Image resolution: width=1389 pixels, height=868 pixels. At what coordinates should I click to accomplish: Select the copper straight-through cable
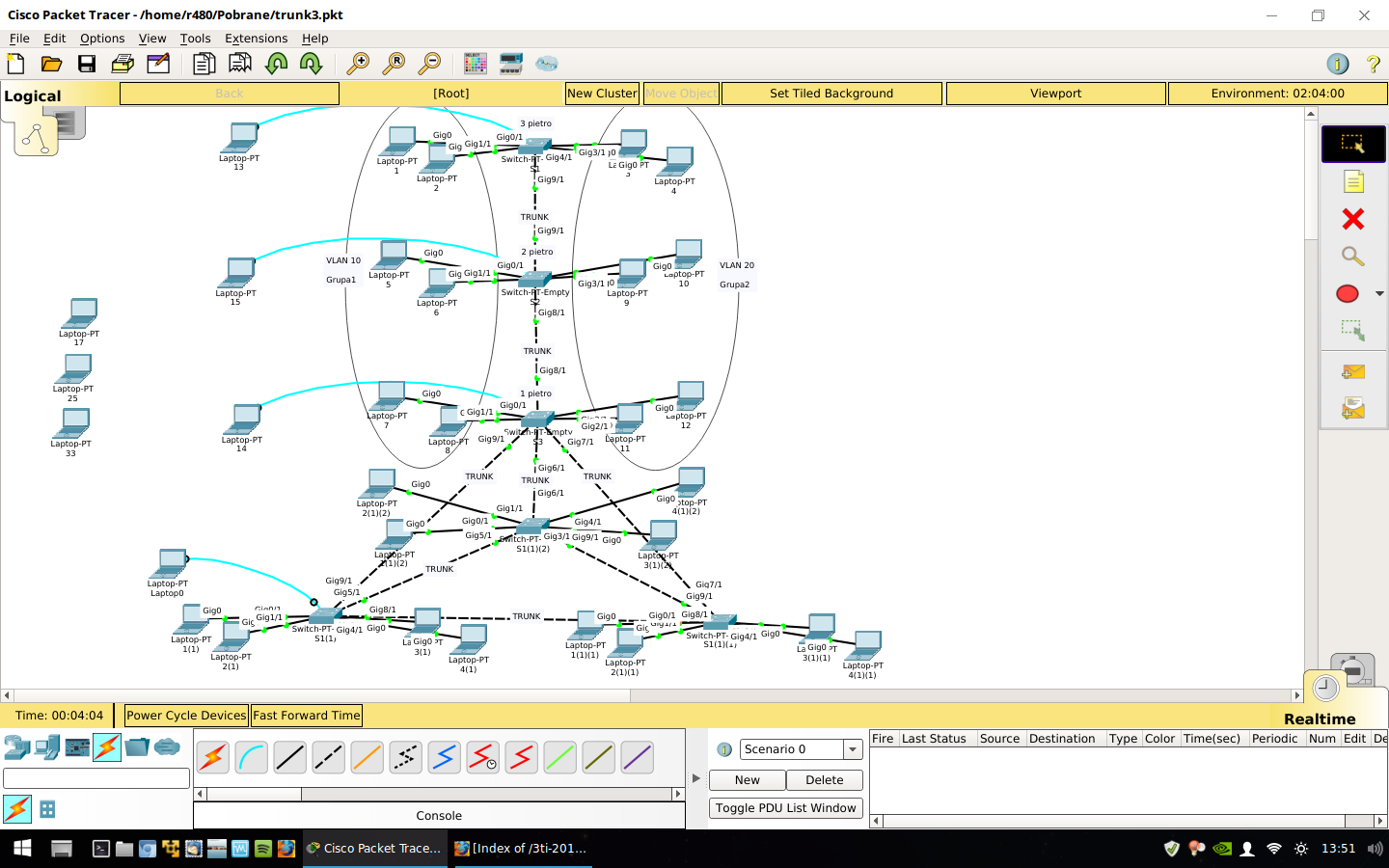point(289,758)
